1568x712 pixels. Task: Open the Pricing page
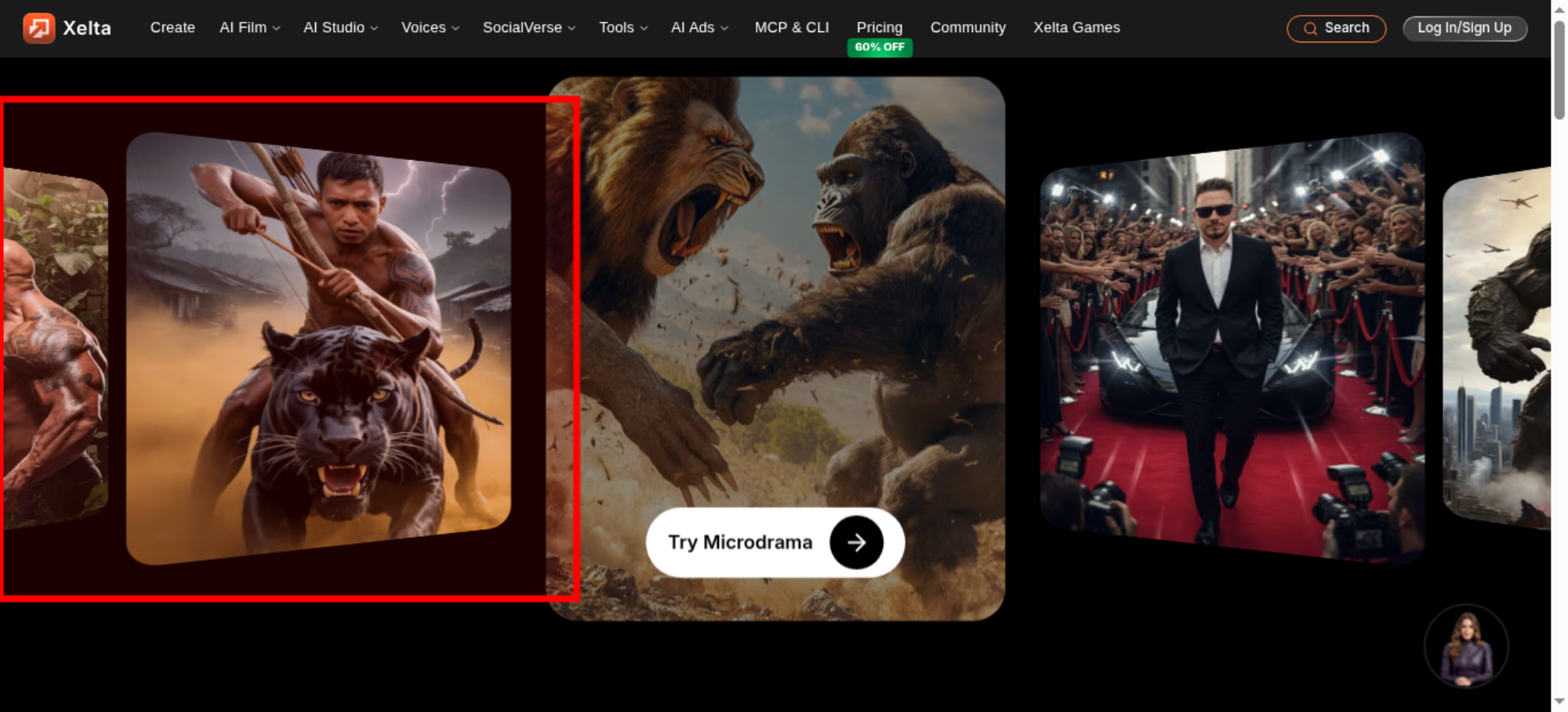click(x=880, y=27)
